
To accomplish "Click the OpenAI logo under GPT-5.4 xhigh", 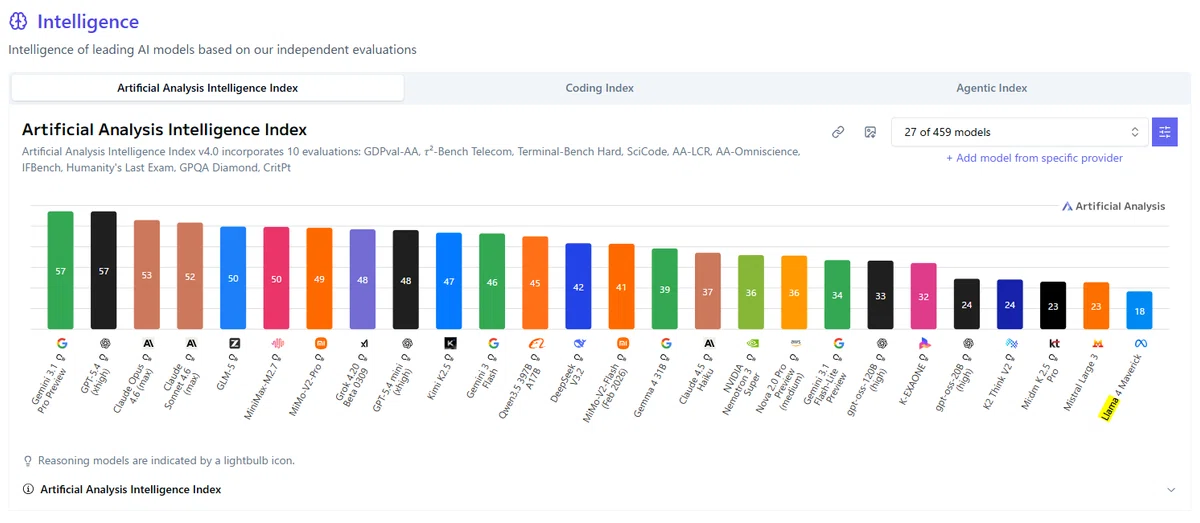I will (x=104, y=342).
